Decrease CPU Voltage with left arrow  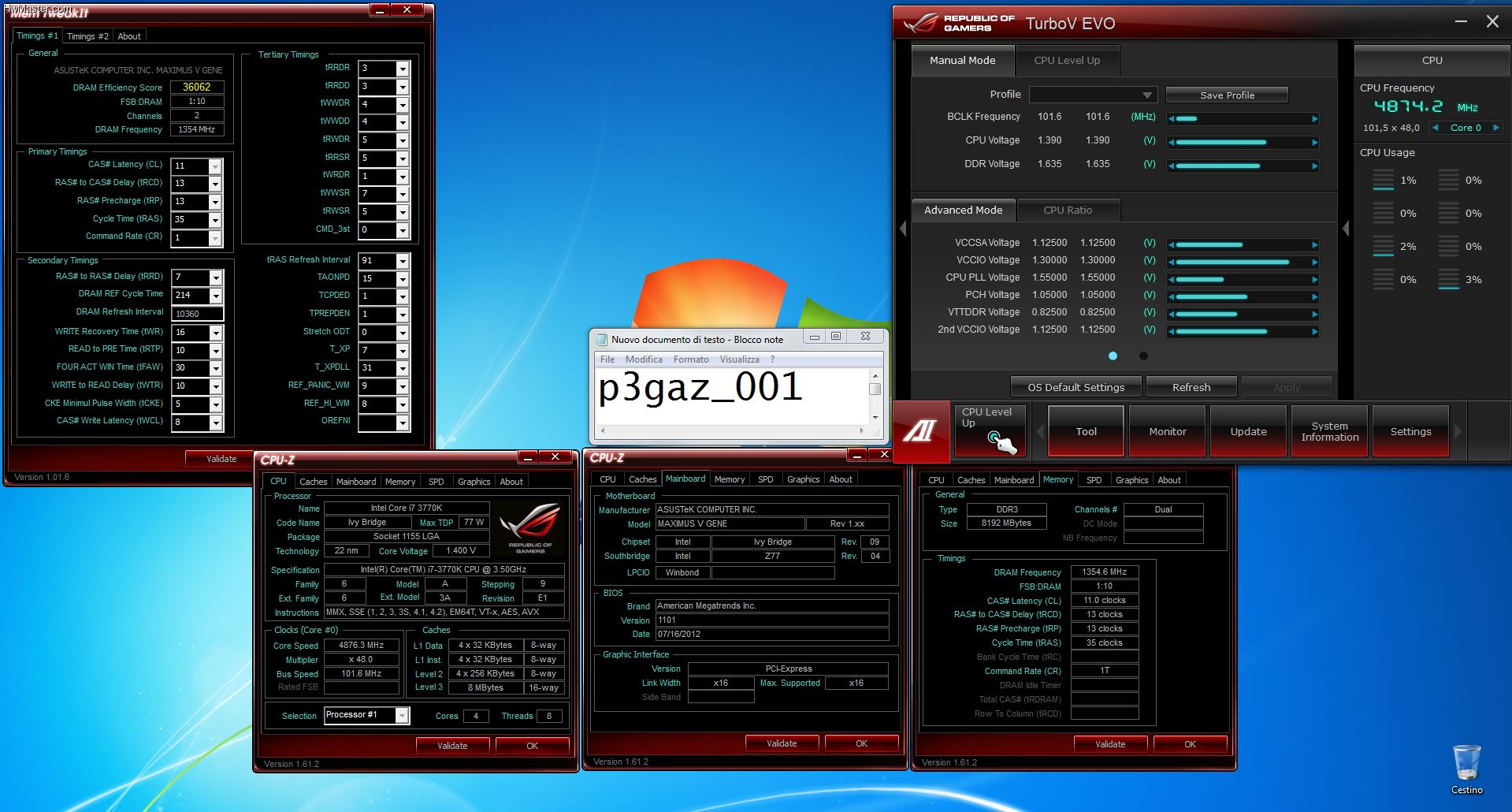[x=1172, y=143]
